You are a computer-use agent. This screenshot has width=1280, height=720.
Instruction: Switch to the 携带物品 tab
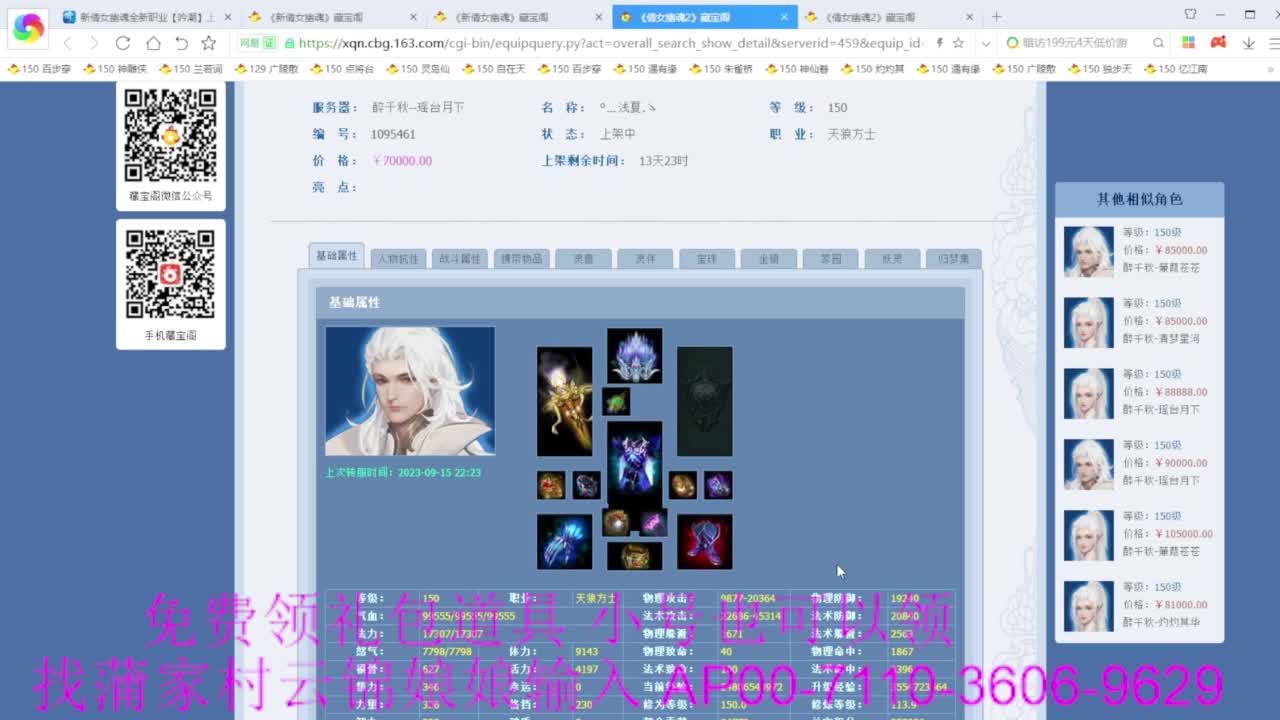[x=521, y=258]
